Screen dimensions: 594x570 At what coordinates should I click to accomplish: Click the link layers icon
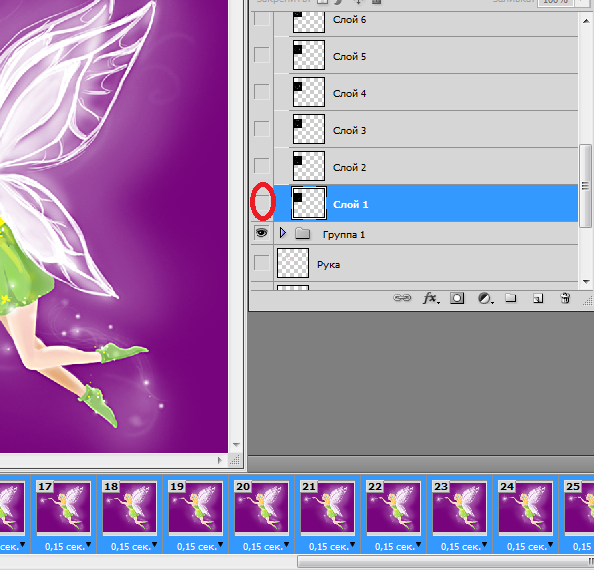(402, 298)
